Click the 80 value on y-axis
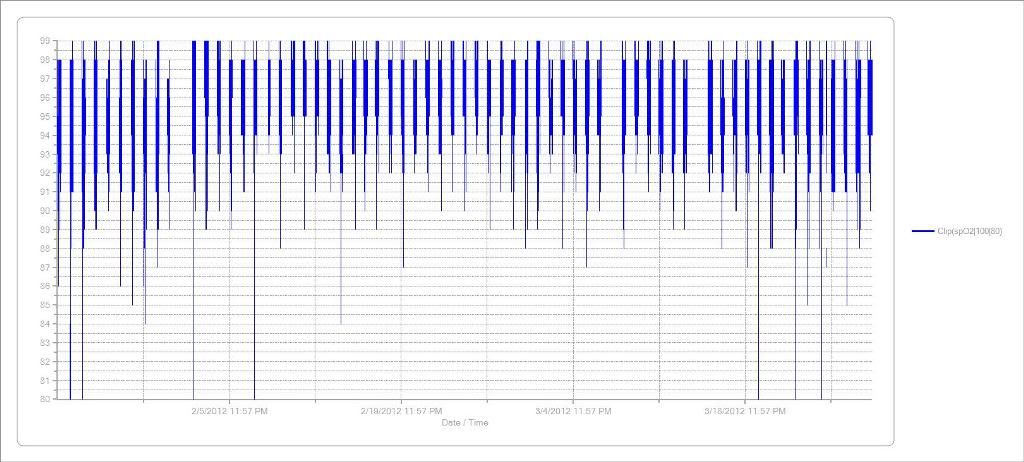 (x=45, y=399)
